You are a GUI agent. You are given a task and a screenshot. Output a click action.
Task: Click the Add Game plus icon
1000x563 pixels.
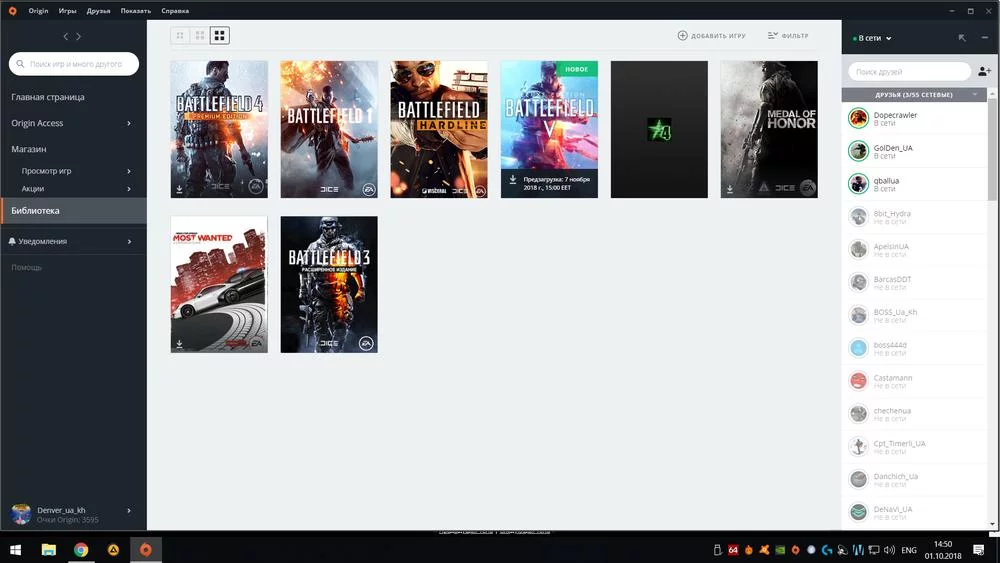682,36
